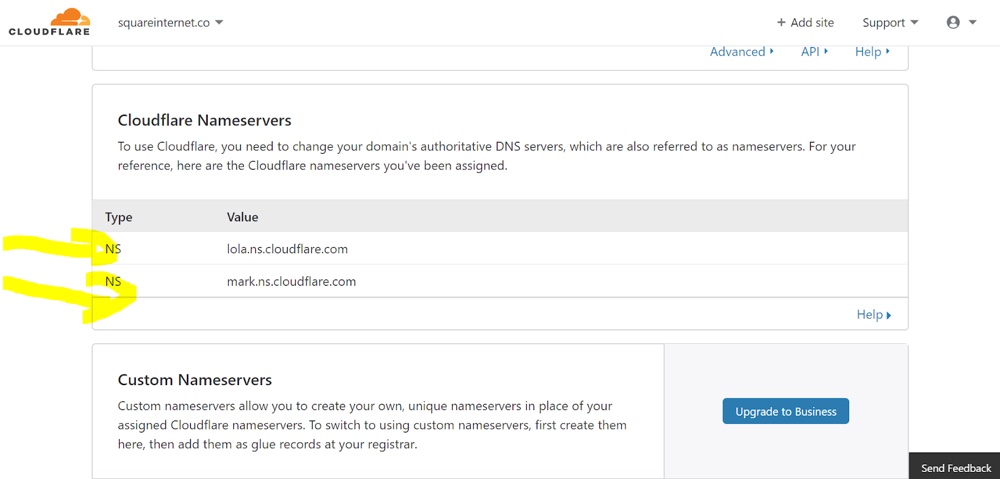Click NS type in lola row
The height and width of the screenshot is (479, 1000).
pyautogui.click(x=113, y=249)
